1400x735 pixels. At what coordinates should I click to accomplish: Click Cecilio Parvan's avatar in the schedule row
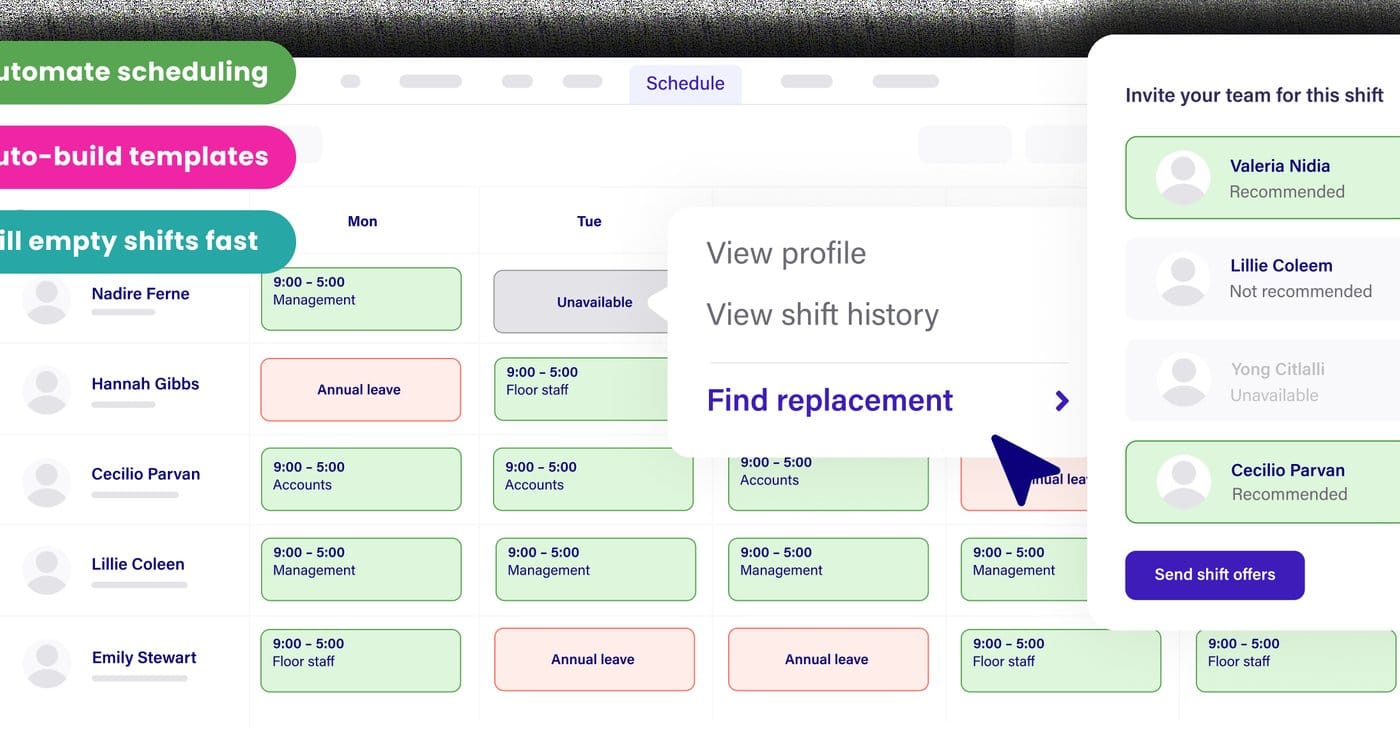tap(46, 482)
